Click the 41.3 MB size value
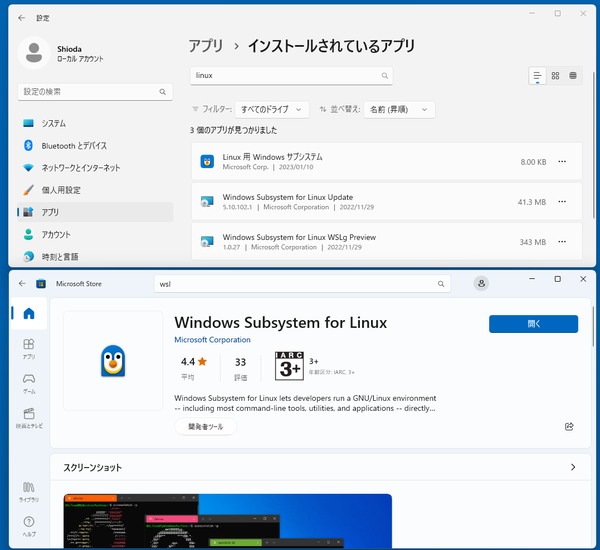This screenshot has width=600, height=550. click(x=532, y=202)
